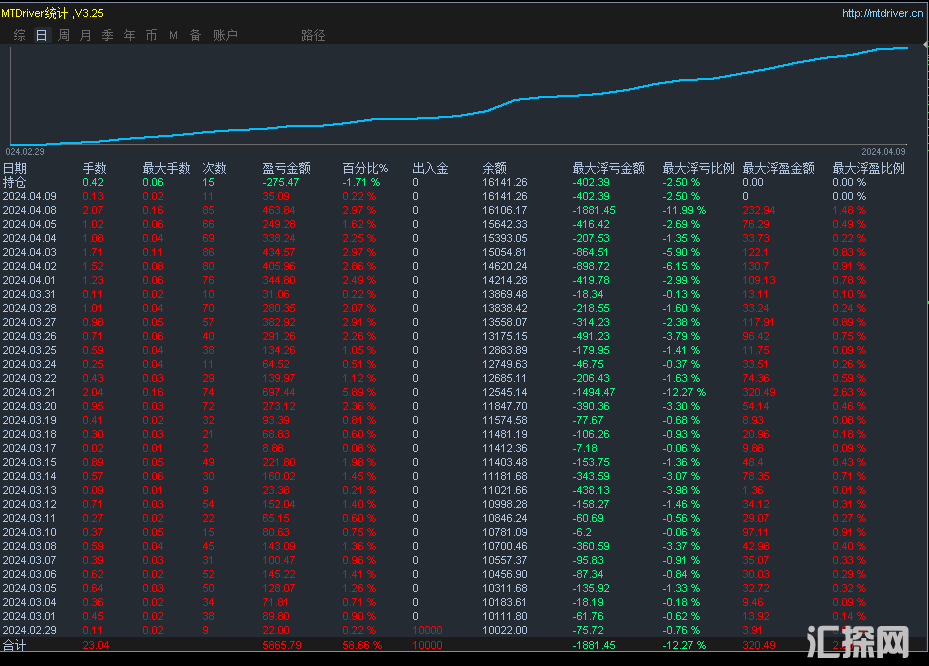Open the 周 weekly statistics tab
The width and height of the screenshot is (929, 666).
(64, 35)
